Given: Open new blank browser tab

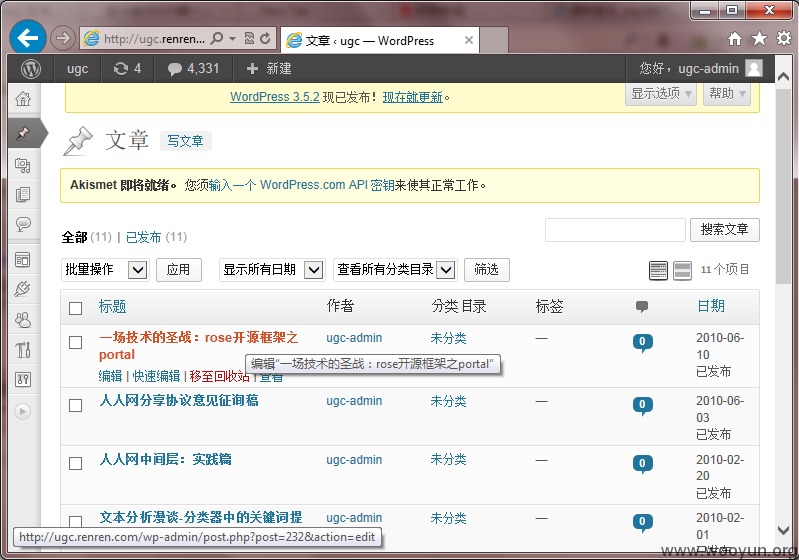Looking at the screenshot, I should [x=494, y=40].
